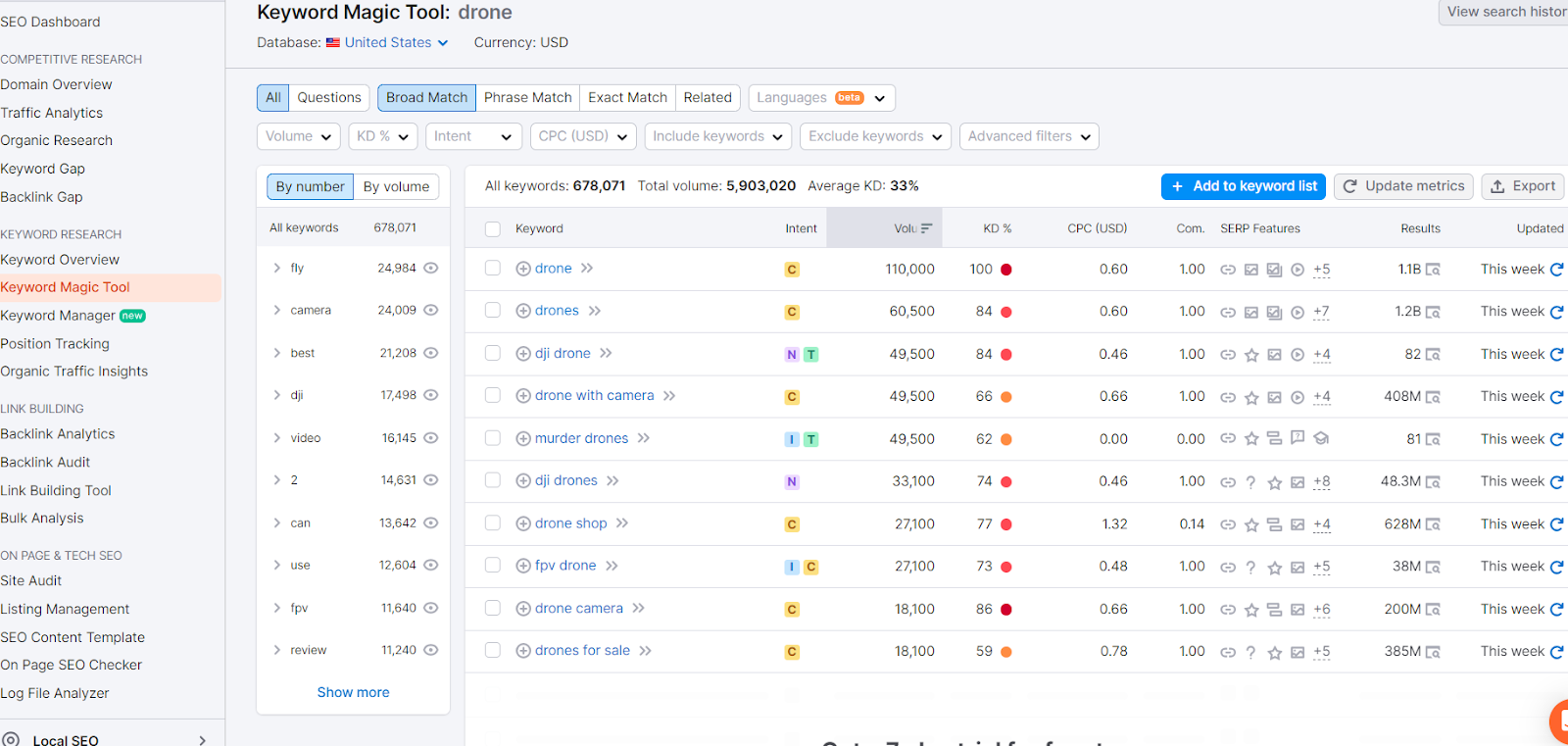The image size is (1568, 746).
Task: Open the Languages beta selector
Action: point(821,97)
